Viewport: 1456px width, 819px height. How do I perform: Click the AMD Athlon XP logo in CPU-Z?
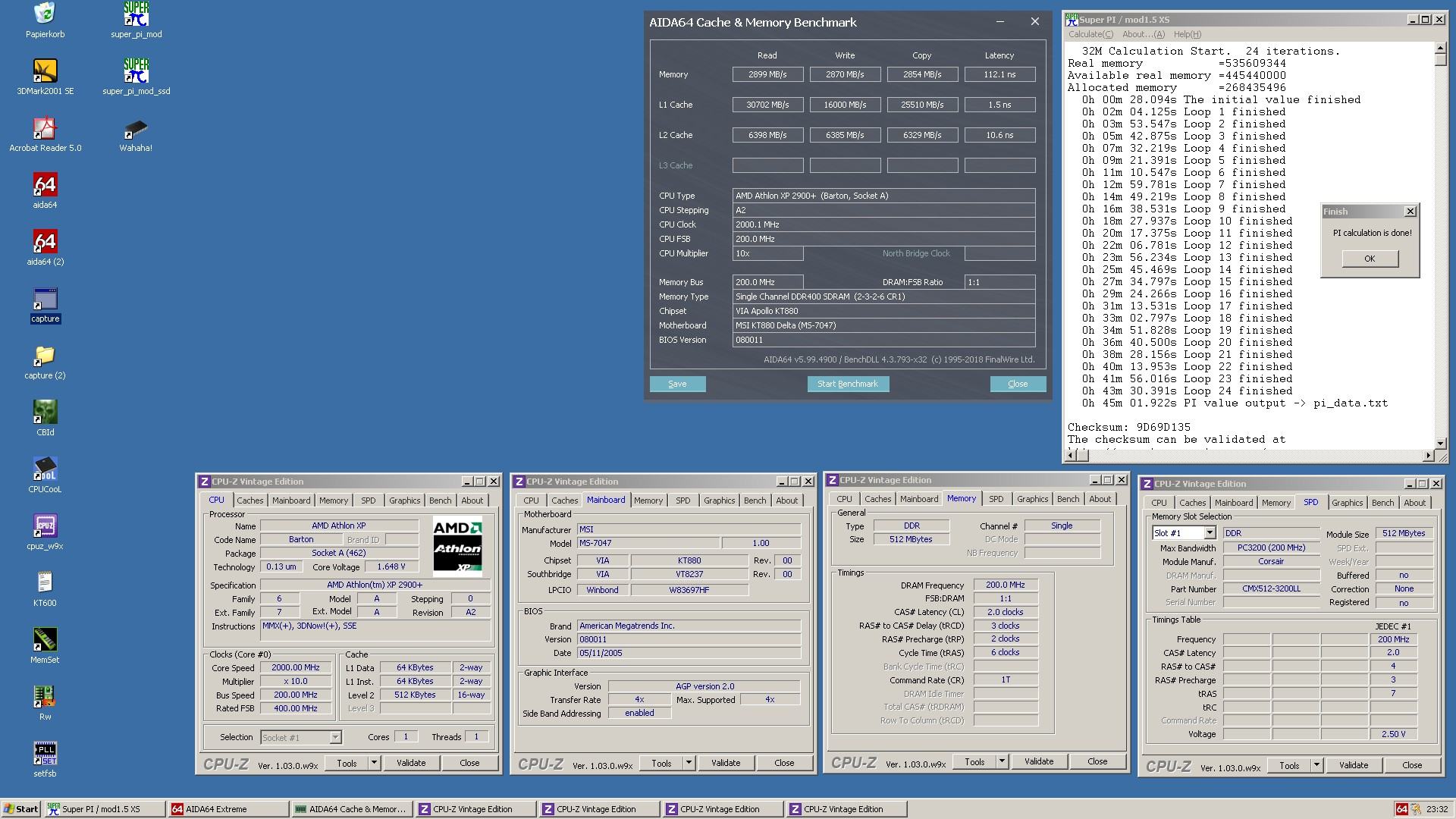pyautogui.click(x=457, y=547)
